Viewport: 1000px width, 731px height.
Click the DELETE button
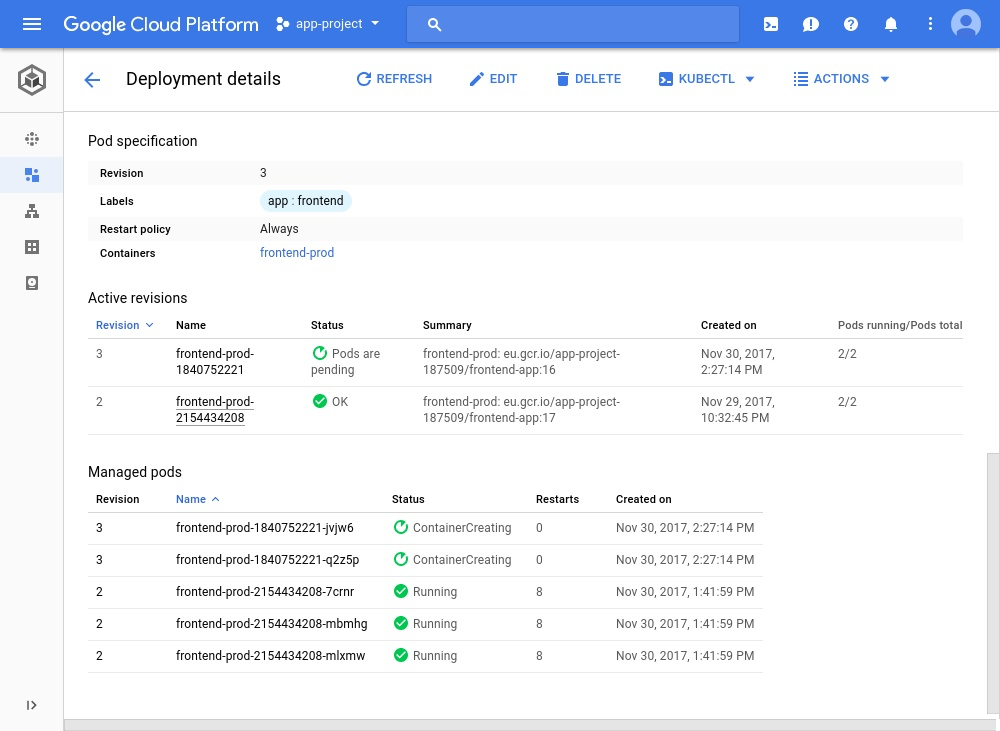pyautogui.click(x=588, y=79)
